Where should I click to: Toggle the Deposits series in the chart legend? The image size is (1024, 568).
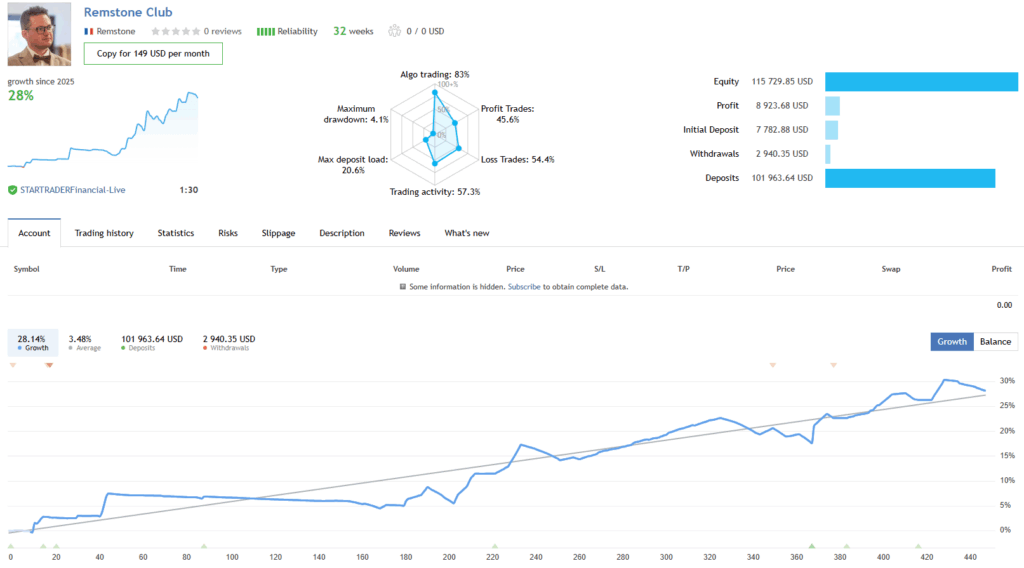[151, 343]
